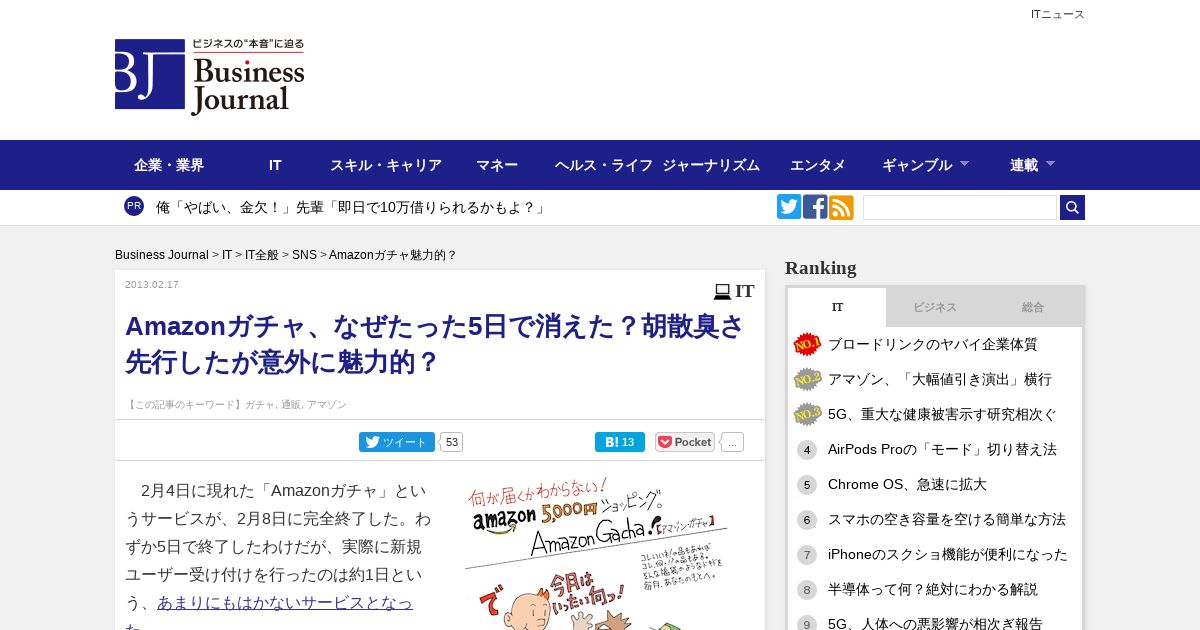Click the あまりにもはかないサービス article link

pos(284,603)
